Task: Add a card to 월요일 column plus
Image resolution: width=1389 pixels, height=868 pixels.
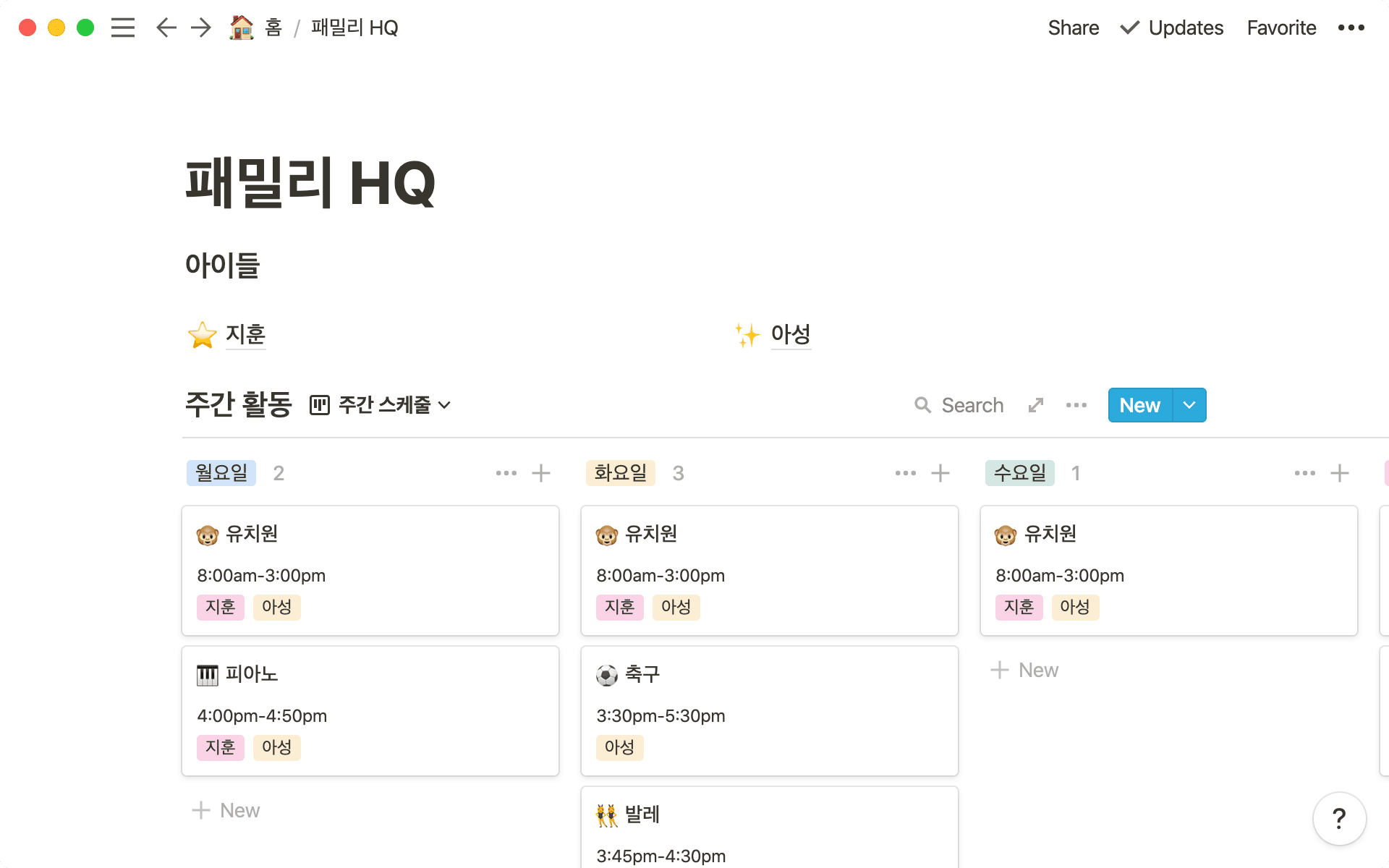Action: 541,473
